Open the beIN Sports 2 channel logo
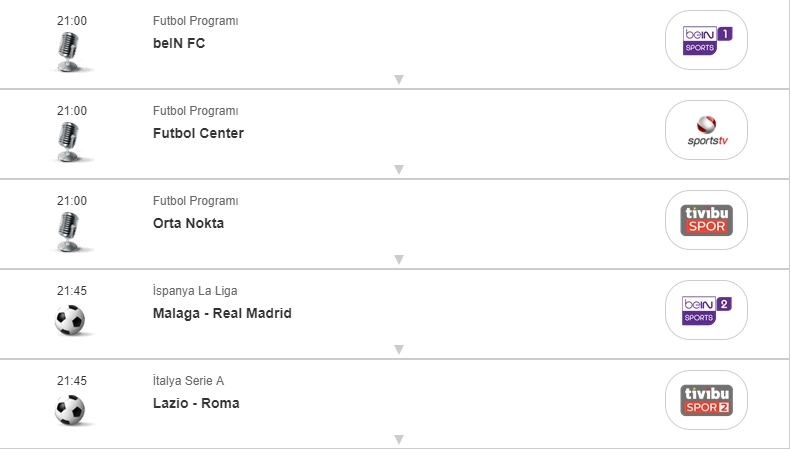This screenshot has width=791, height=449. pos(706,310)
